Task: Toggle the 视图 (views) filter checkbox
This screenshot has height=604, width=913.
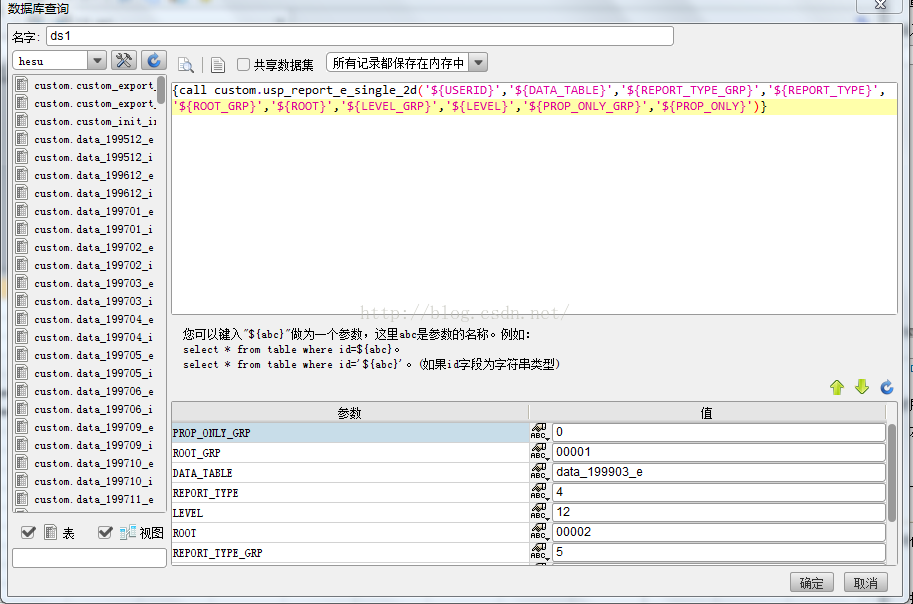Action: 105,532
